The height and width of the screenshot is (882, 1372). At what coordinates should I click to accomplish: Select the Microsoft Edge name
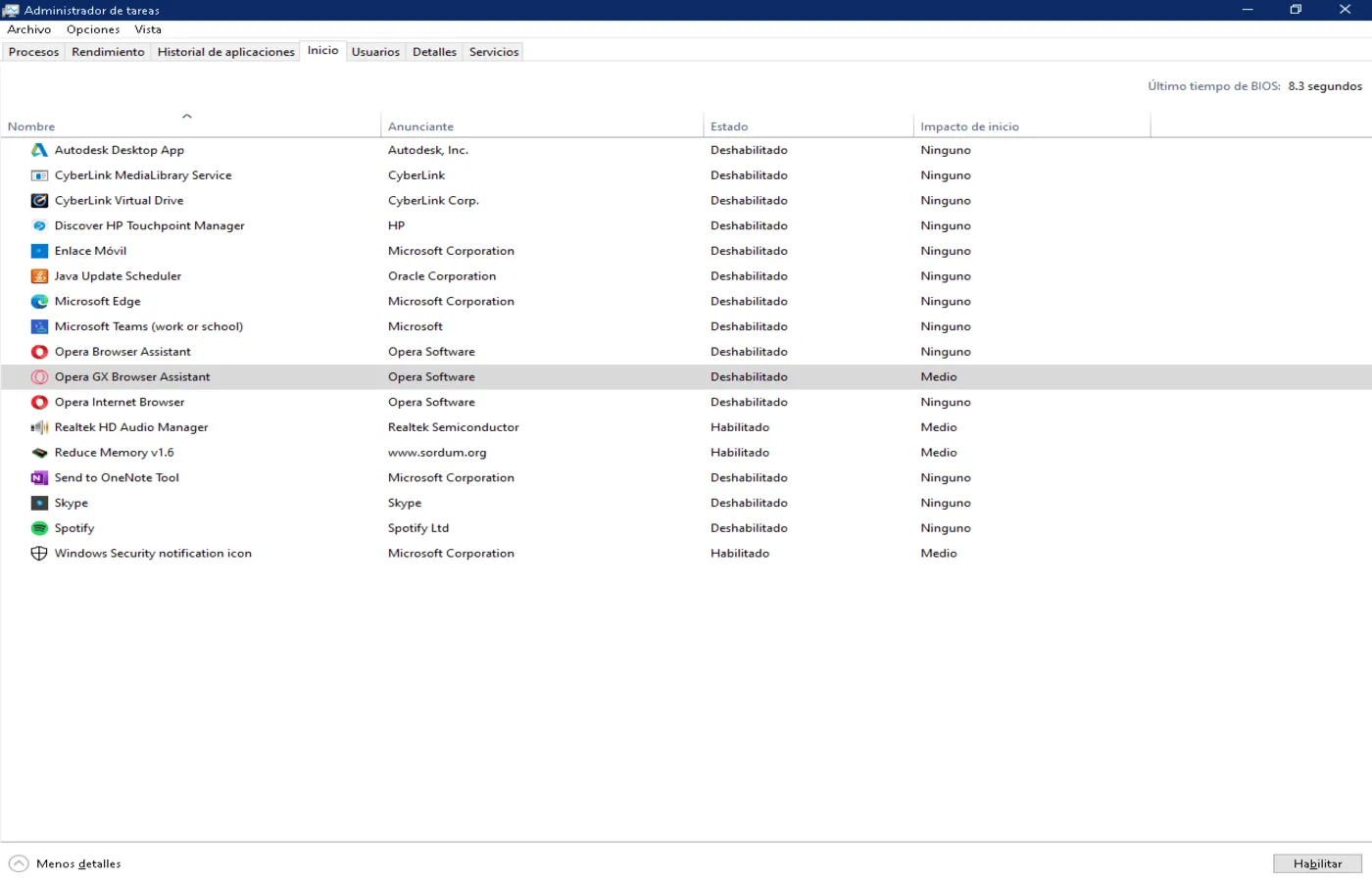click(97, 302)
